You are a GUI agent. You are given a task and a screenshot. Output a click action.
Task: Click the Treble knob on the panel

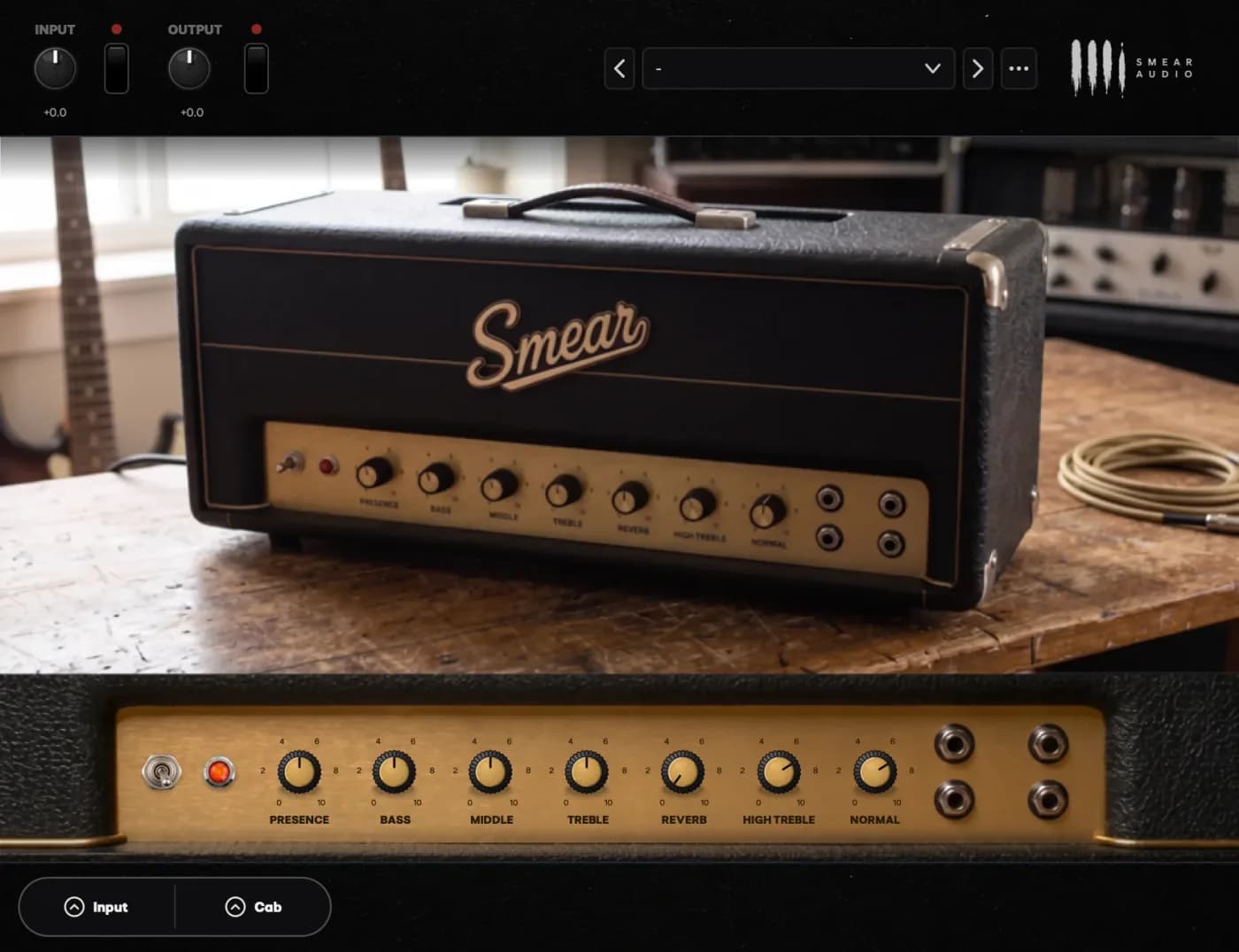pos(587,772)
